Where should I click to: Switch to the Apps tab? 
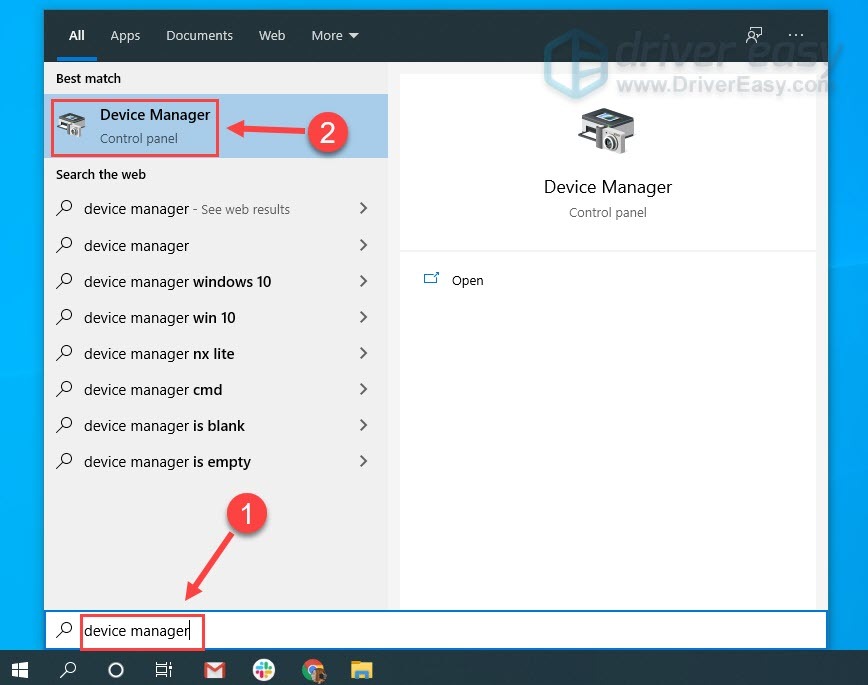tap(125, 35)
